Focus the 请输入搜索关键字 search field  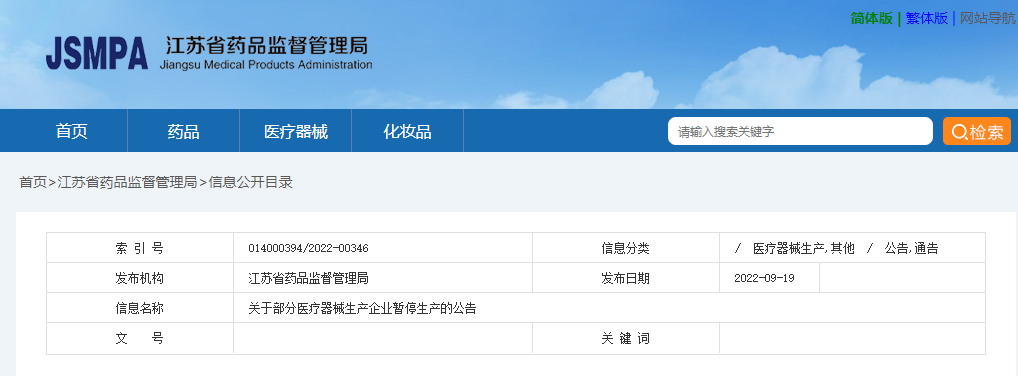[x=800, y=131]
